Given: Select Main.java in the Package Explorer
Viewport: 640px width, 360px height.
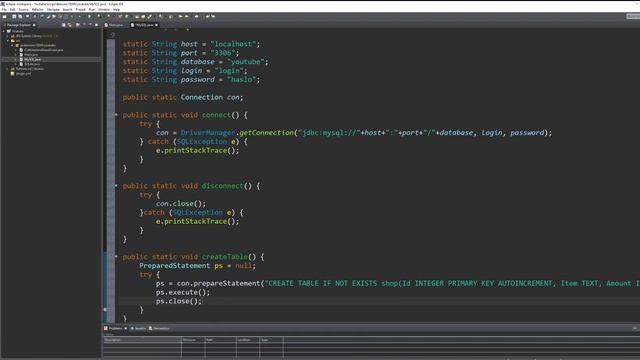Looking at the screenshot, I should pyautogui.click(x=31, y=55).
